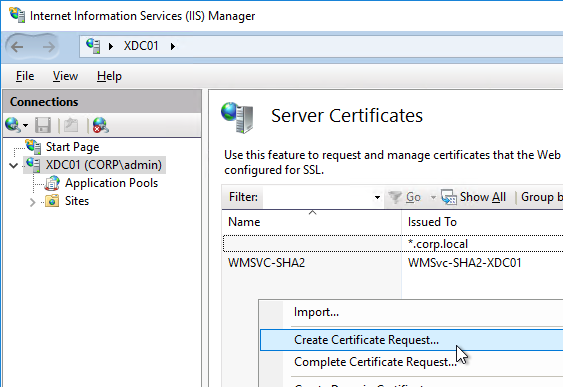Open the Filter combo box dropdown
The height and width of the screenshot is (387, 563).
(377, 197)
